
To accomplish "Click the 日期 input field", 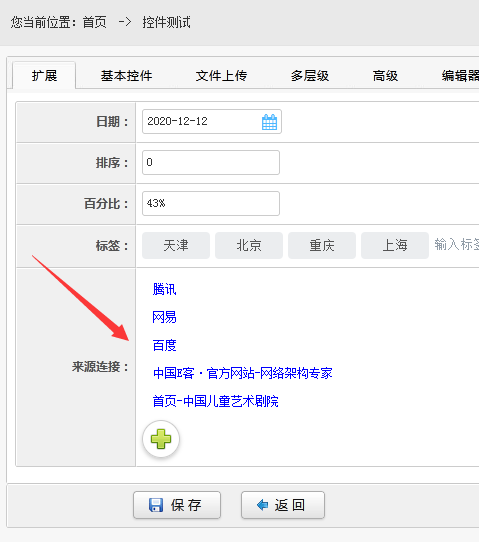I will (212, 121).
